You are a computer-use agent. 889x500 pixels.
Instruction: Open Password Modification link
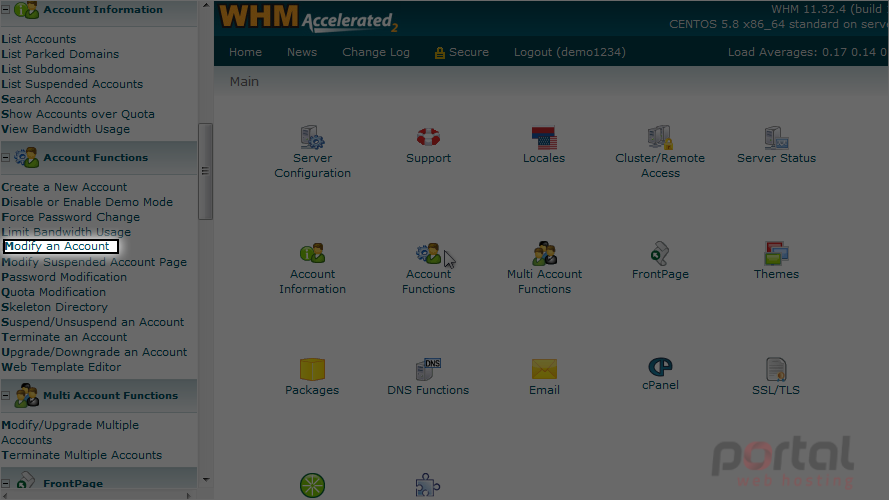[64, 277]
